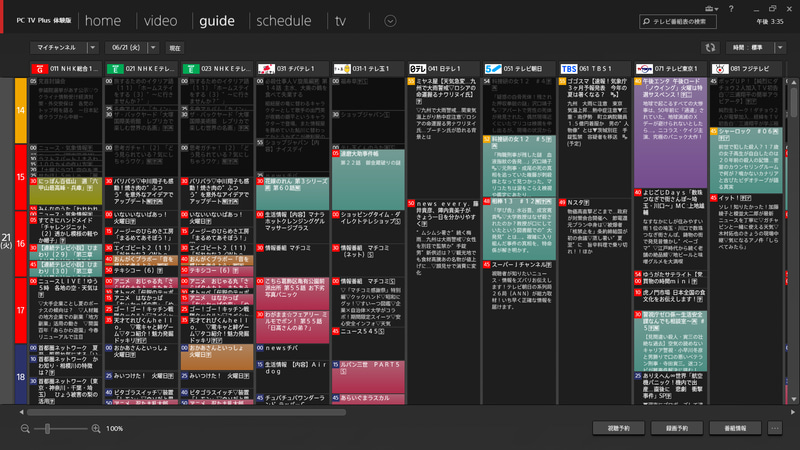Open the toolbox settings icon
This screenshot has height=450, width=800.
tap(711, 9)
